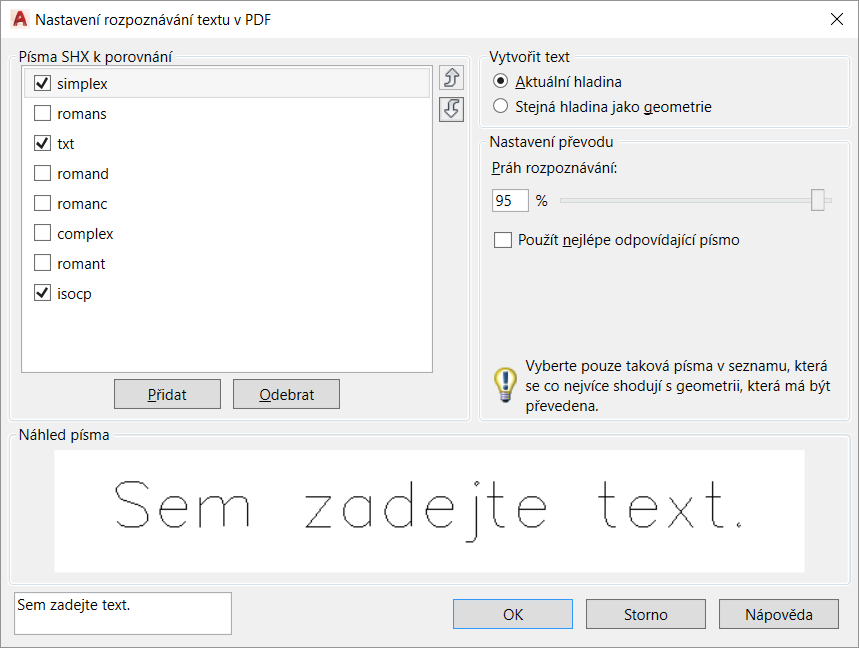Tick the romanc font checkbox
The image size is (859, 648).
42,203
